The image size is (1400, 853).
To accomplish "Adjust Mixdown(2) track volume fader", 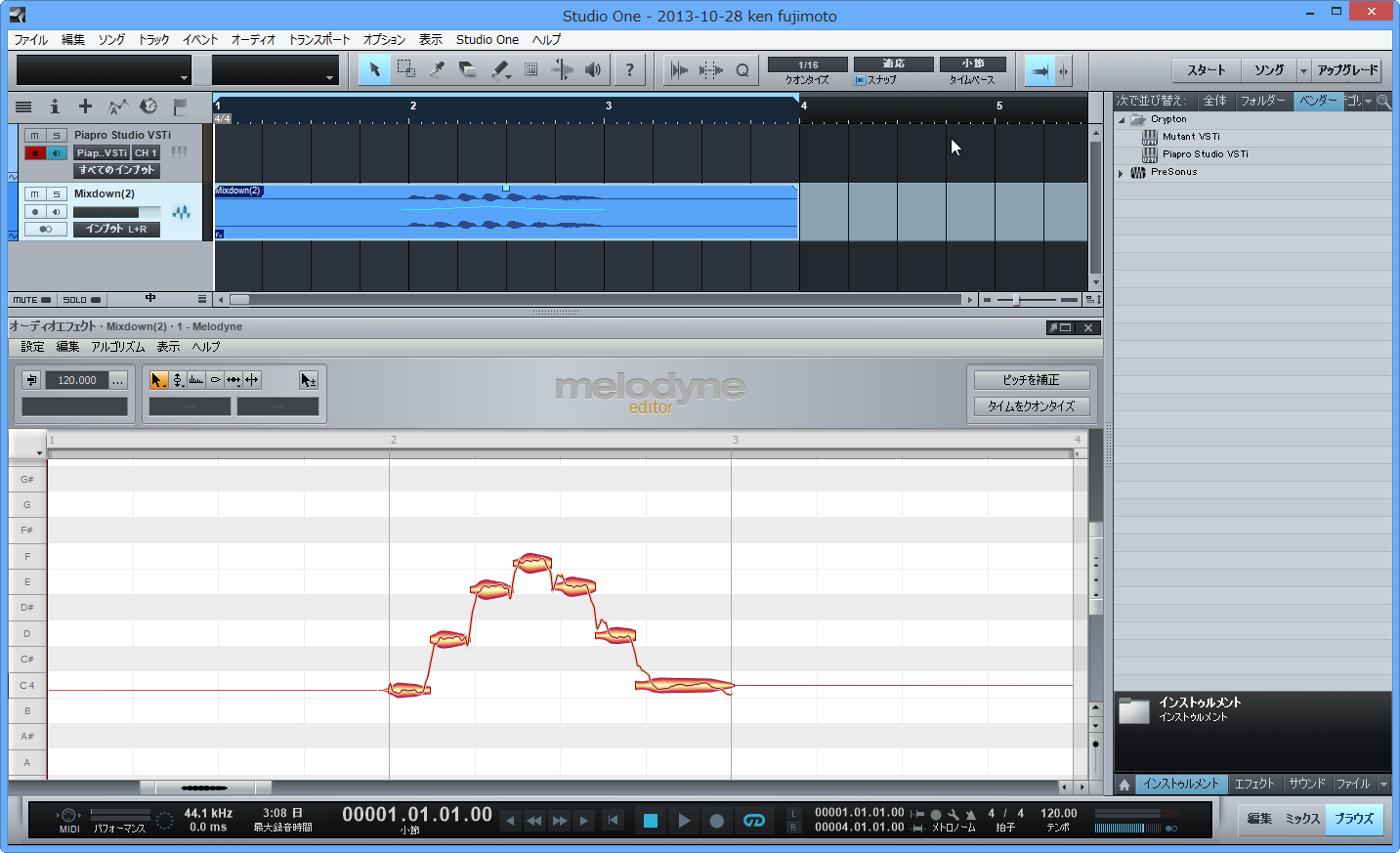I will pyautogui.click(x=117, y=212).
